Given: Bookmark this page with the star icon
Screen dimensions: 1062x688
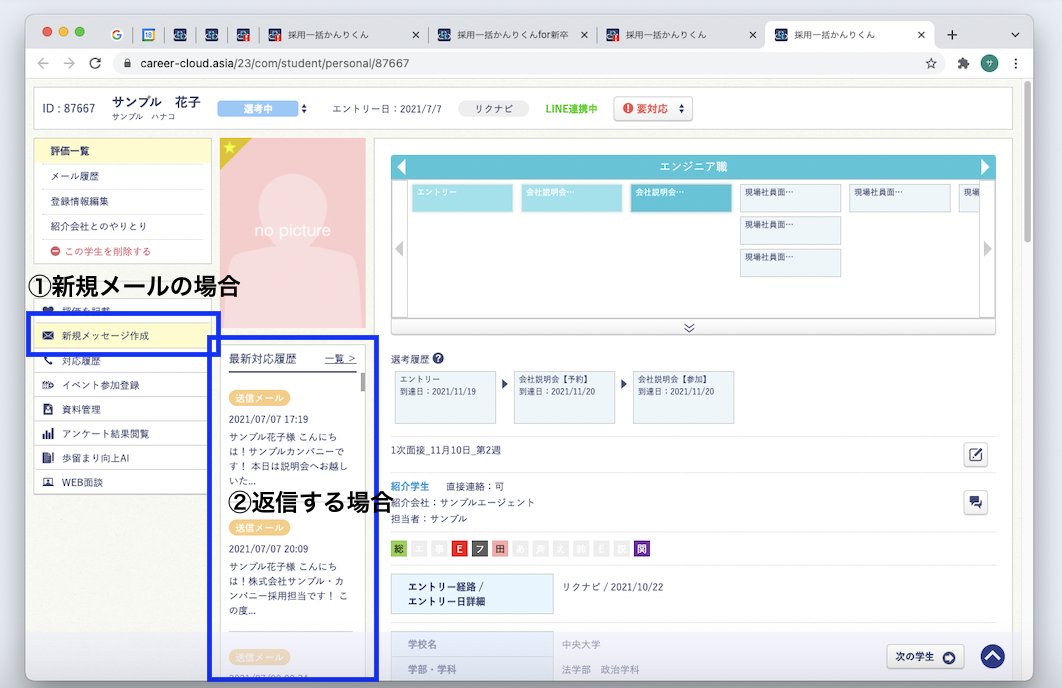Looking at the screenshot, I should tap(931, 63).
